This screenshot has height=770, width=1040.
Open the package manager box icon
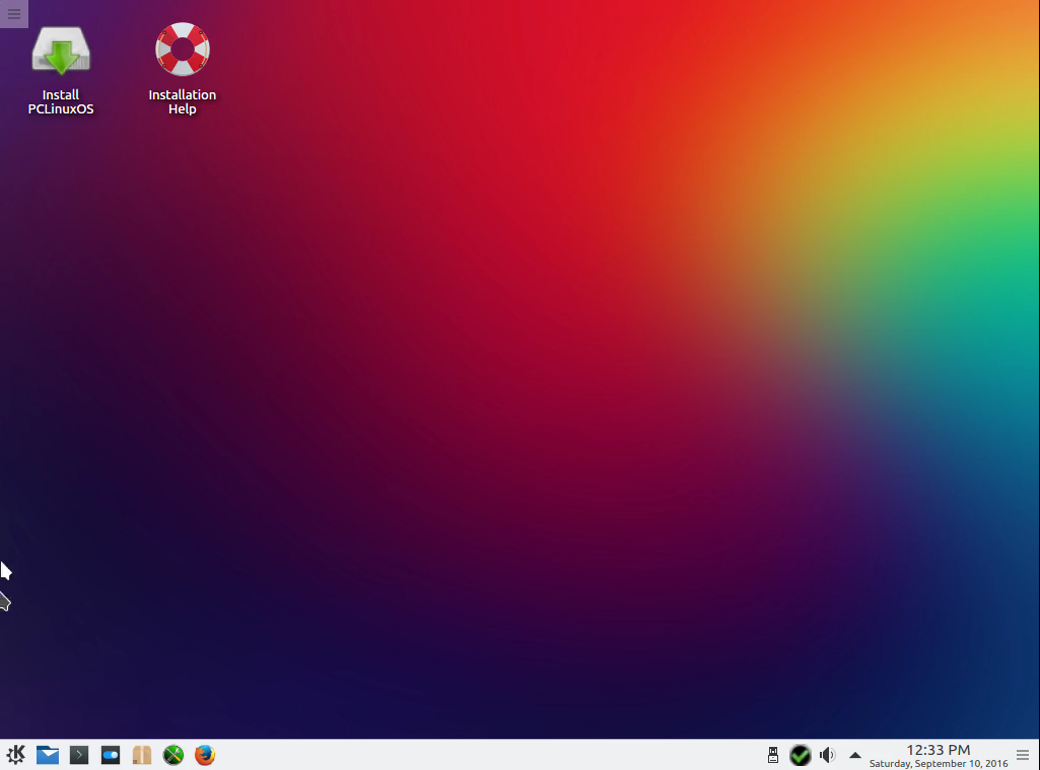[x=142, y=755]
